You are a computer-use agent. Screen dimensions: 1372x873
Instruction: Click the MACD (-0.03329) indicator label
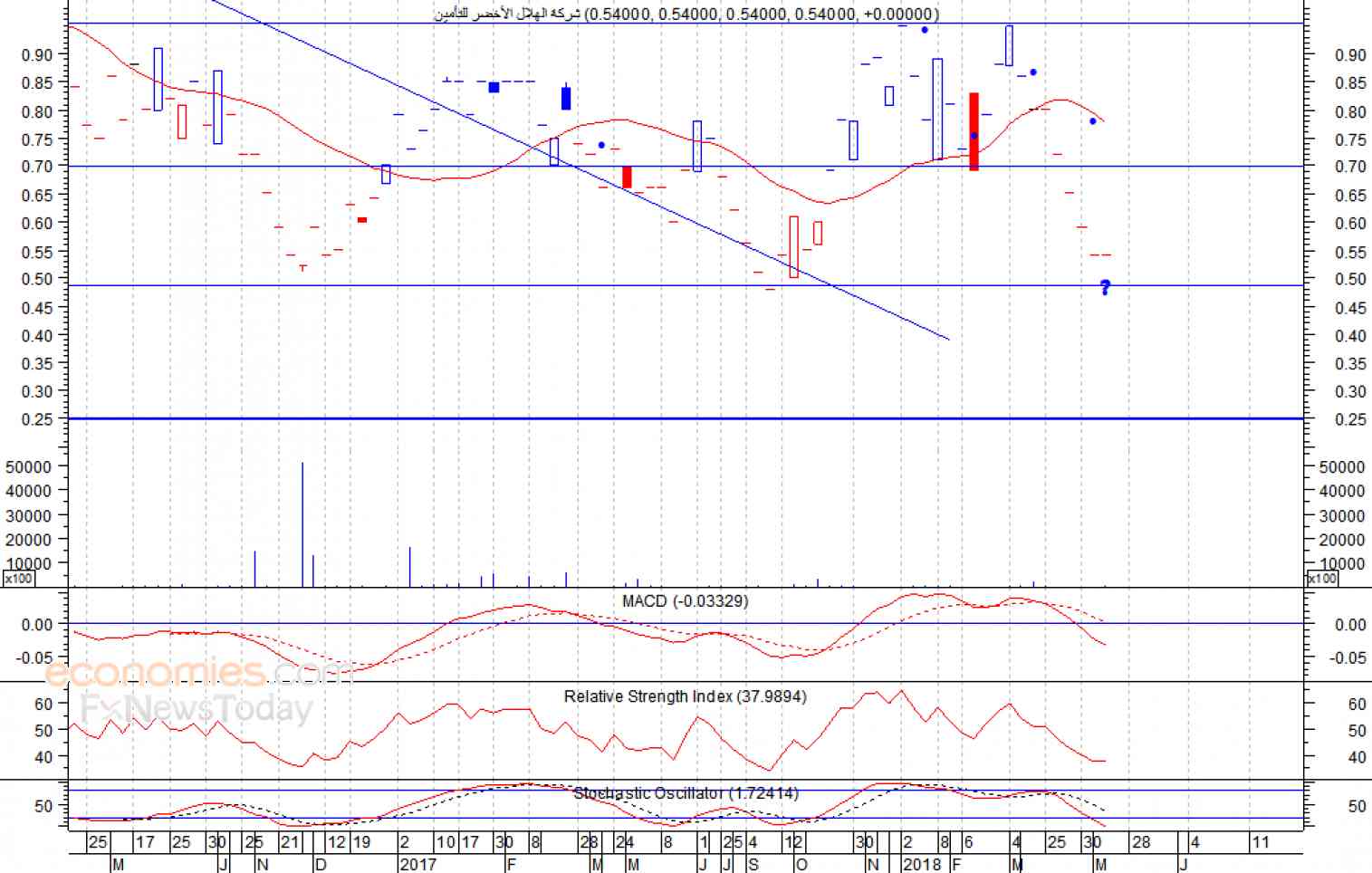(x=686, y=601)
